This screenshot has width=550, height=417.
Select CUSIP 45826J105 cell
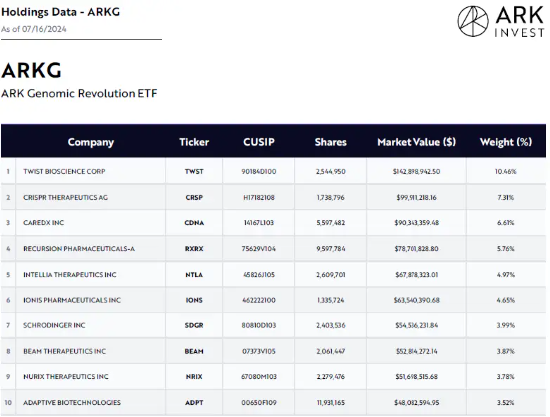point(259,275)
